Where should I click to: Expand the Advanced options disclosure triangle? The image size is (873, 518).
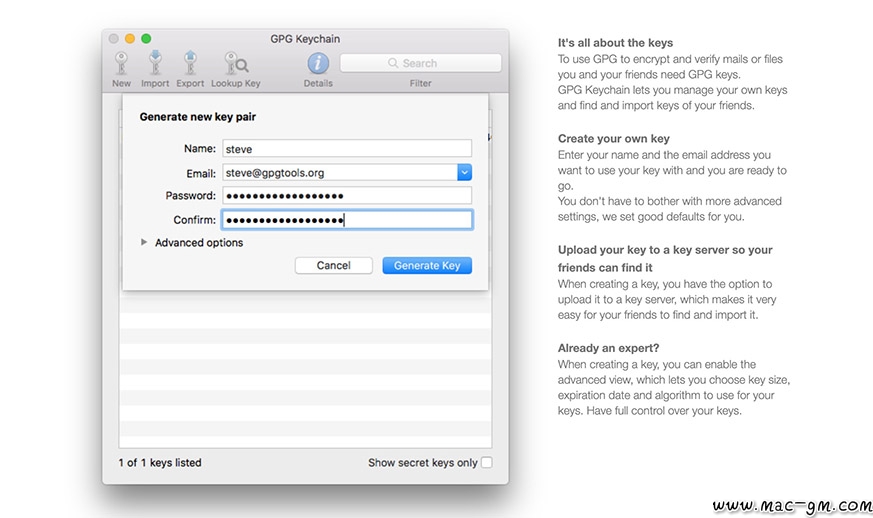click(144, 242)
